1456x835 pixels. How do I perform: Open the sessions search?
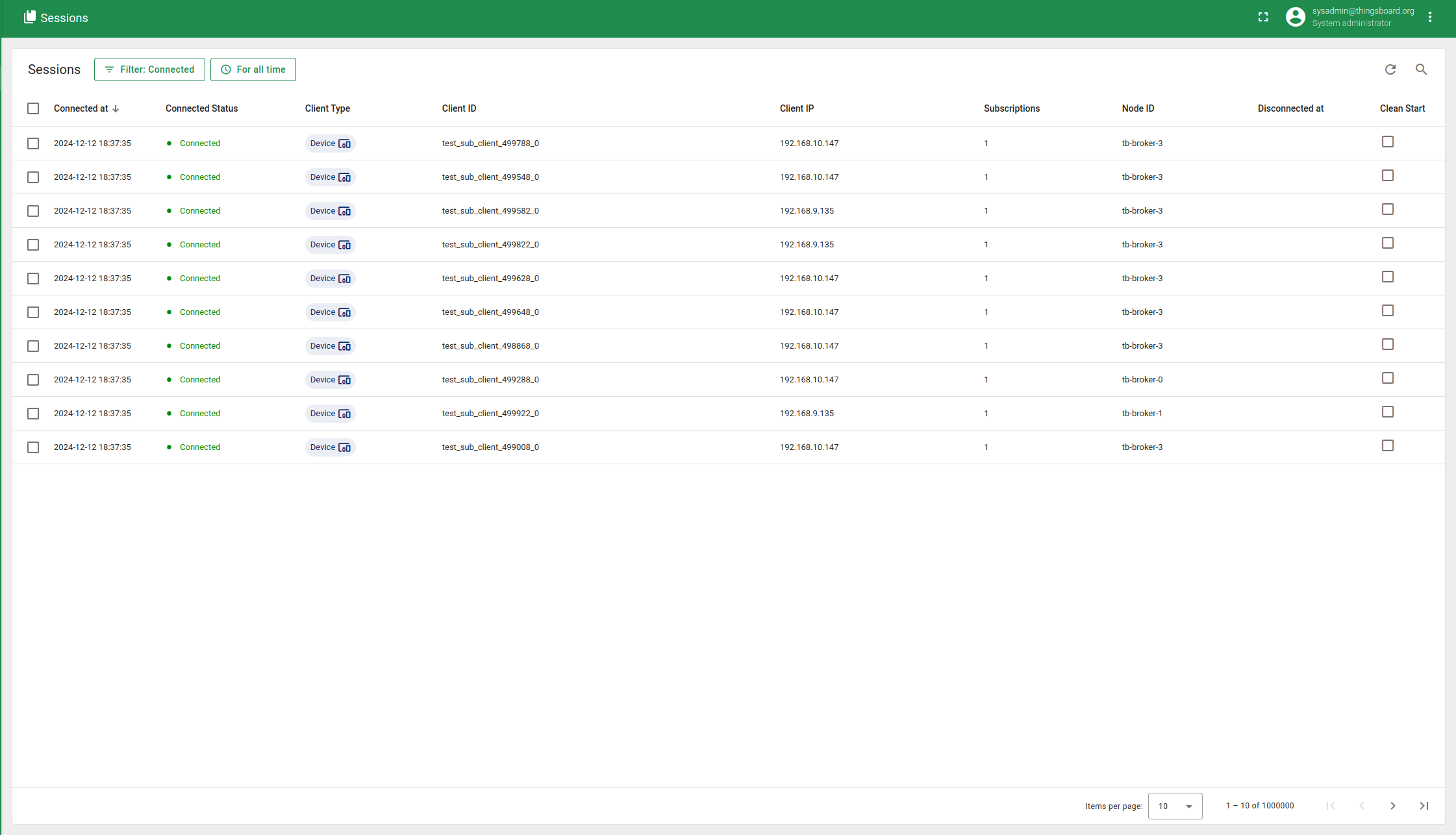(1421, 69)
